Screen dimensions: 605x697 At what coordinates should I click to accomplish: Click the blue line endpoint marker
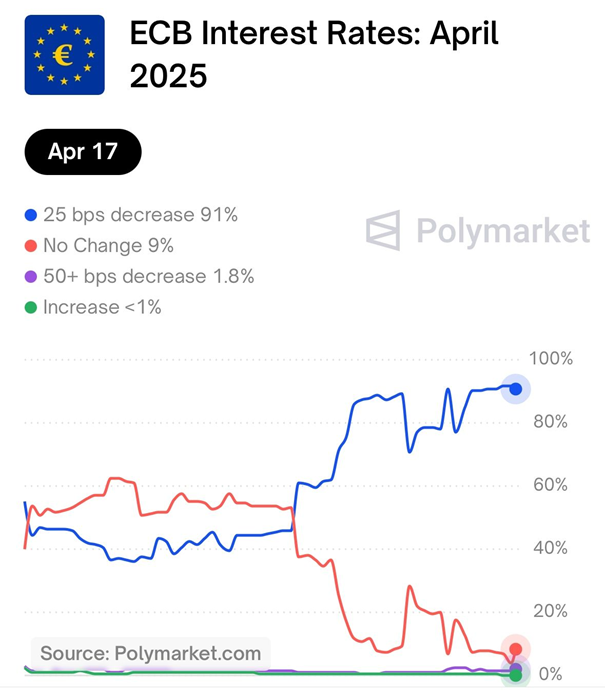516,389
